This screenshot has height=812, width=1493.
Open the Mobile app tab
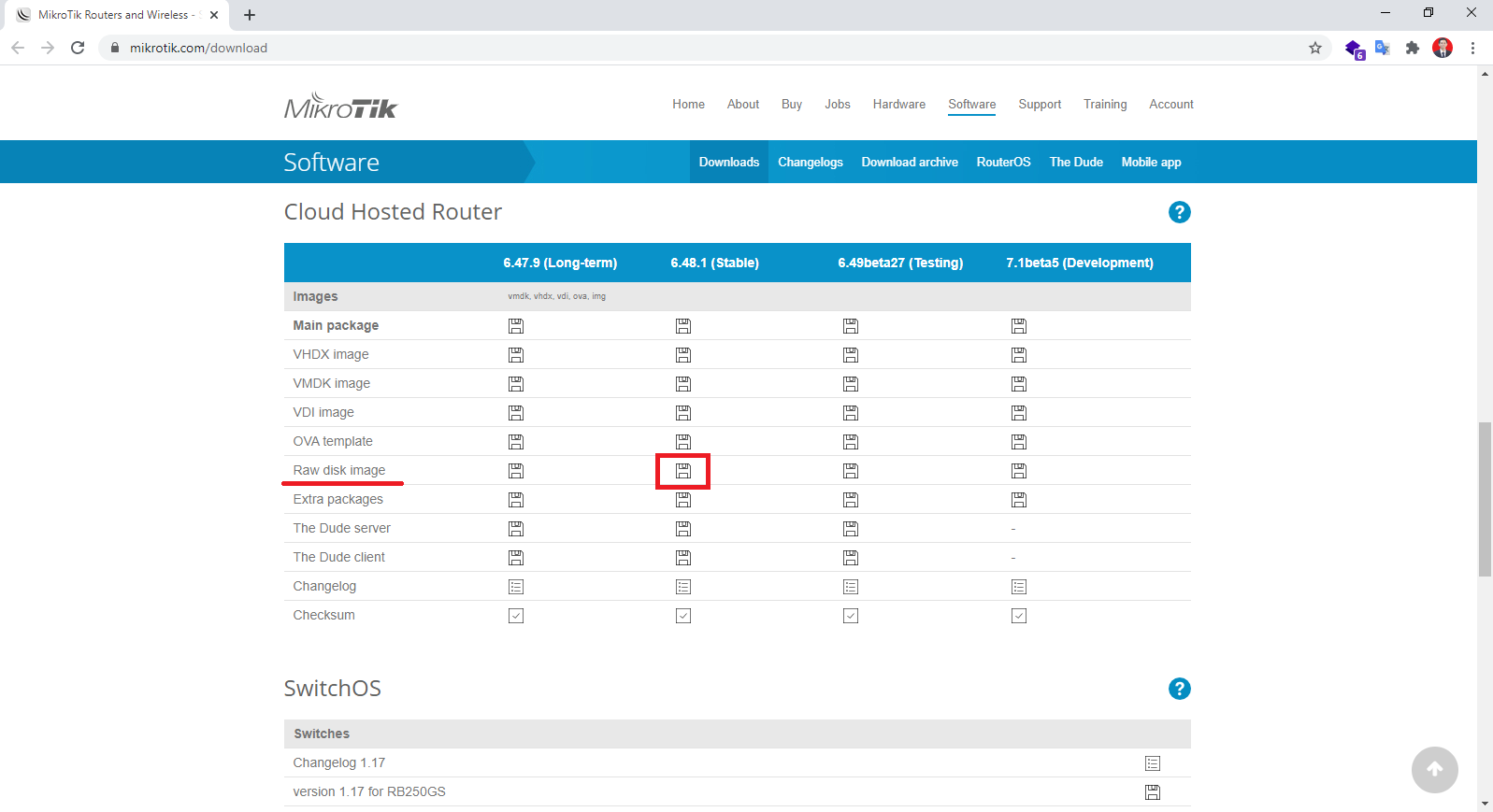(1151, 162)
